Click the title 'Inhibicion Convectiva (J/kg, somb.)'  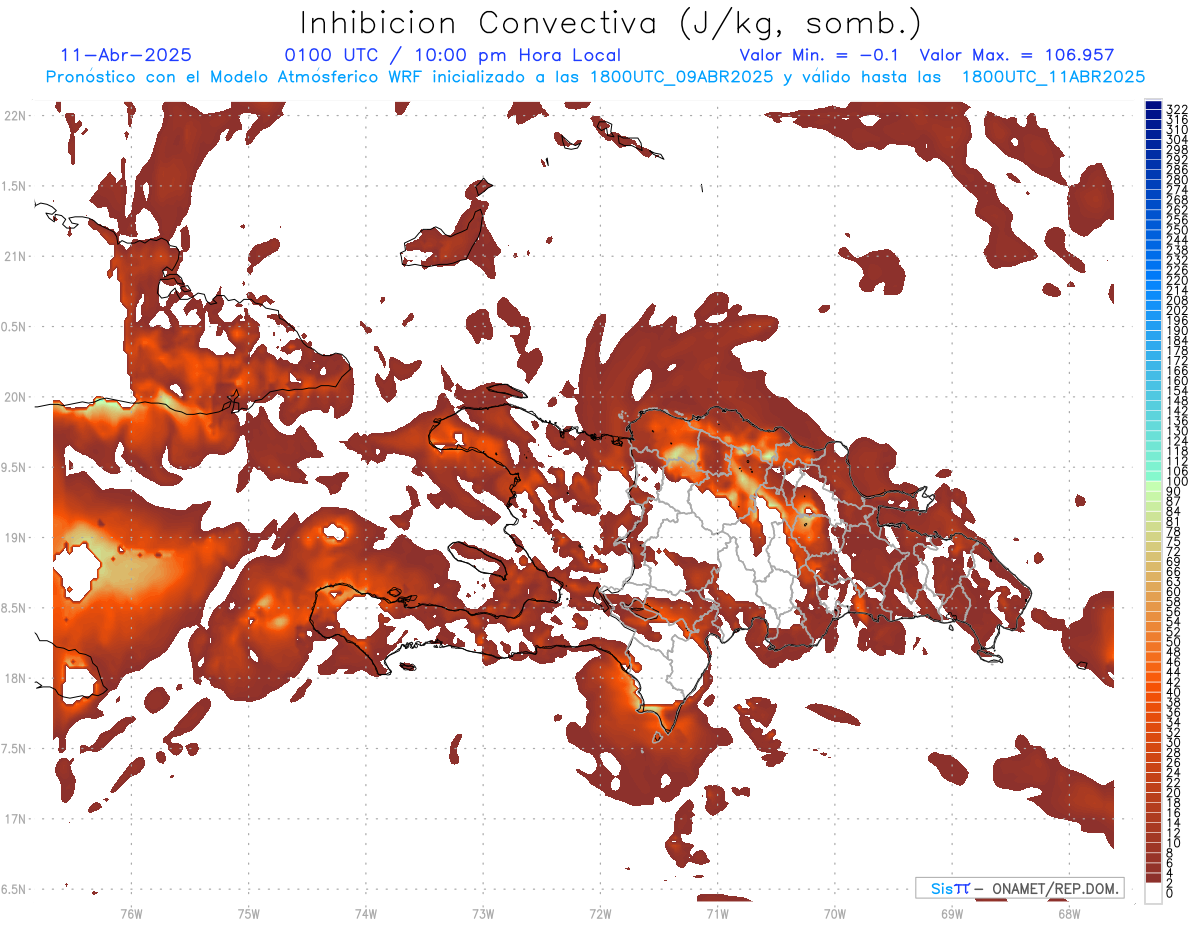coord(611,23)
